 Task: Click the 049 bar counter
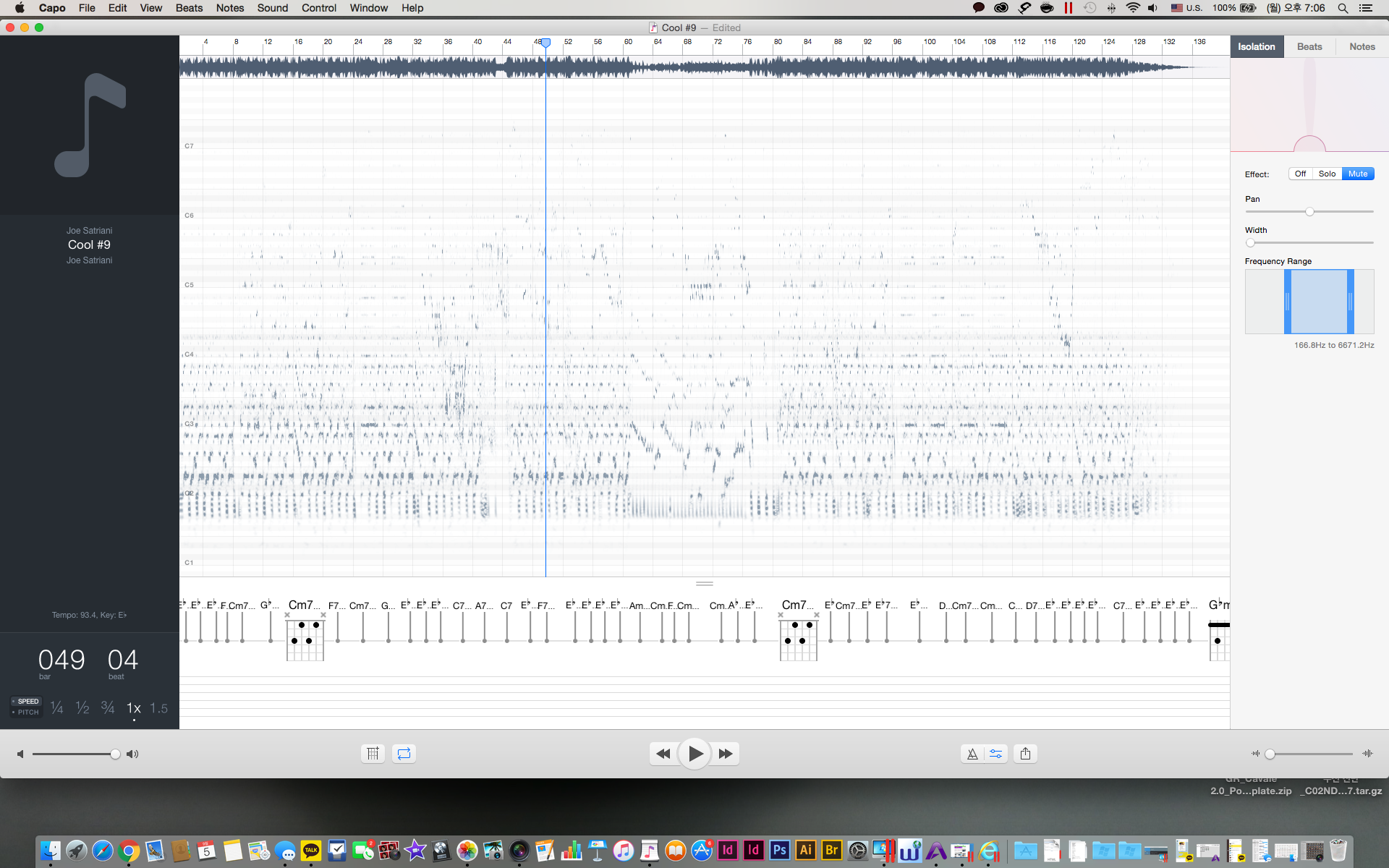61,660
